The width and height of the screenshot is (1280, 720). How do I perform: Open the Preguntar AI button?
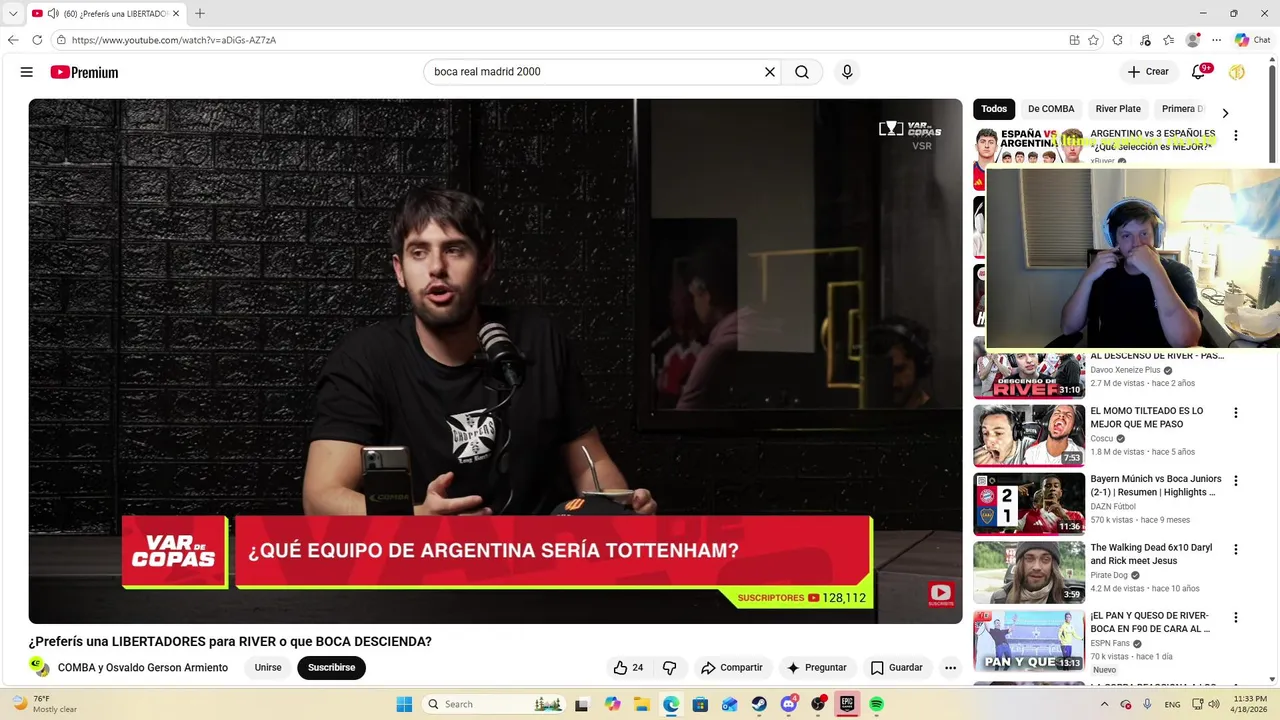point(817,668)
